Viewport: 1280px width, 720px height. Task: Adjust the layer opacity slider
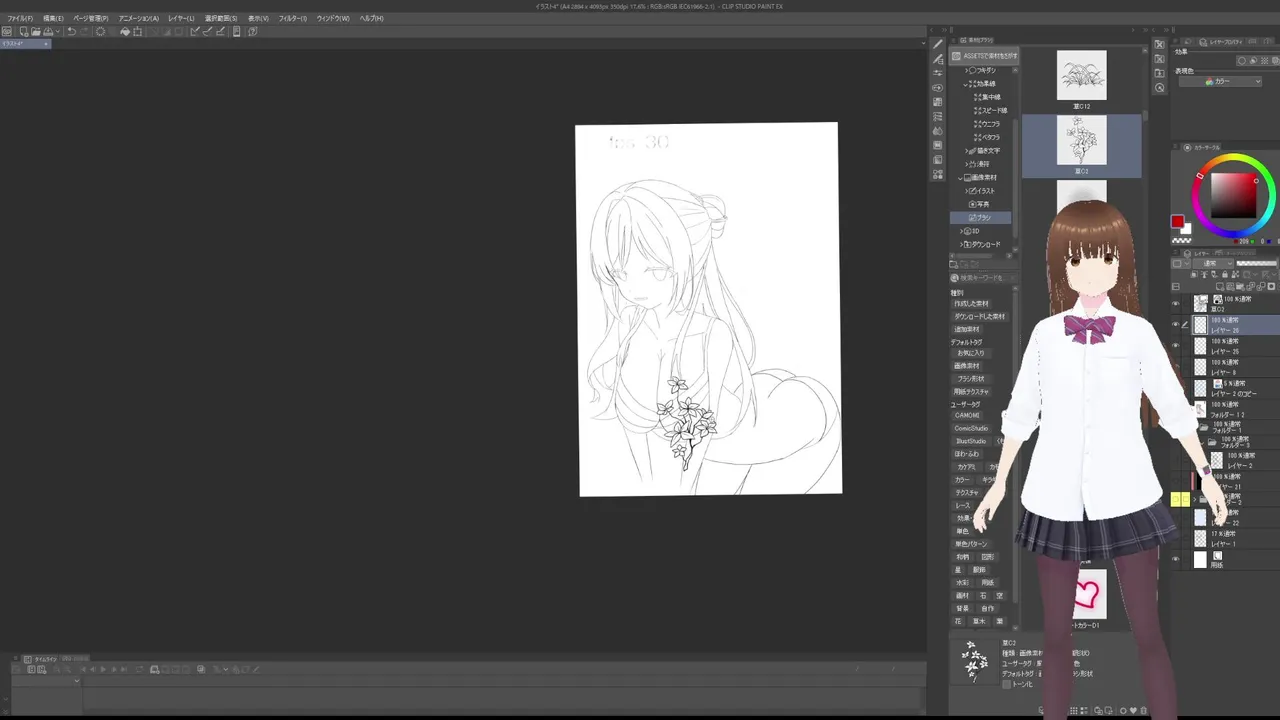pyautogui.click(x=1258, y=264)
